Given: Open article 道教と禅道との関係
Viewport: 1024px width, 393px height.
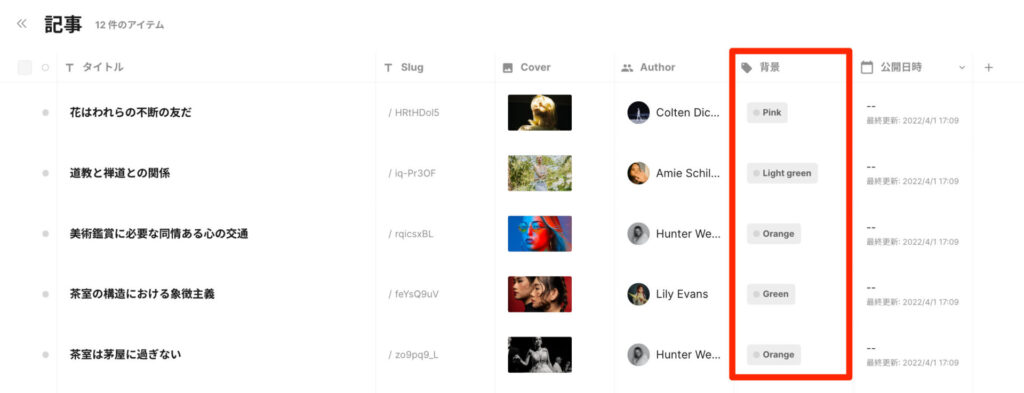Looking at the screenshot, I should [x=120, y=173].
